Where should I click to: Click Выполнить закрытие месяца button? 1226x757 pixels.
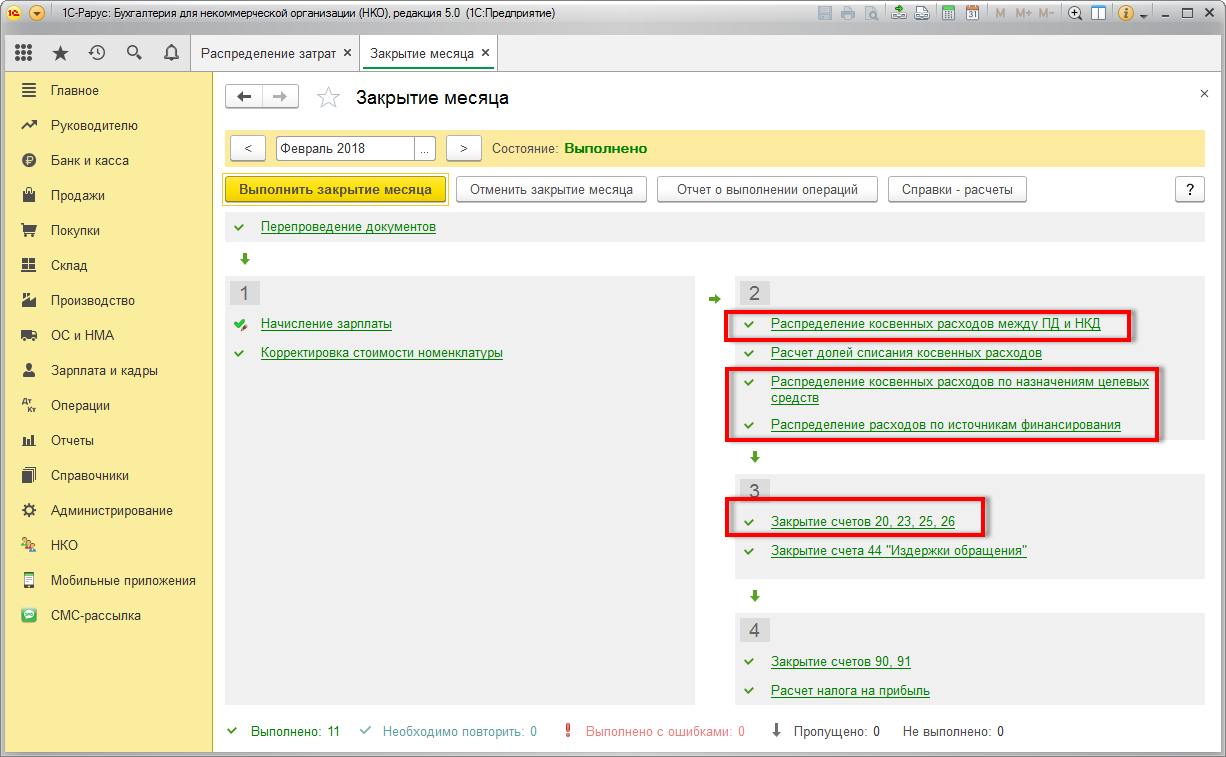[x=335, y=189]
